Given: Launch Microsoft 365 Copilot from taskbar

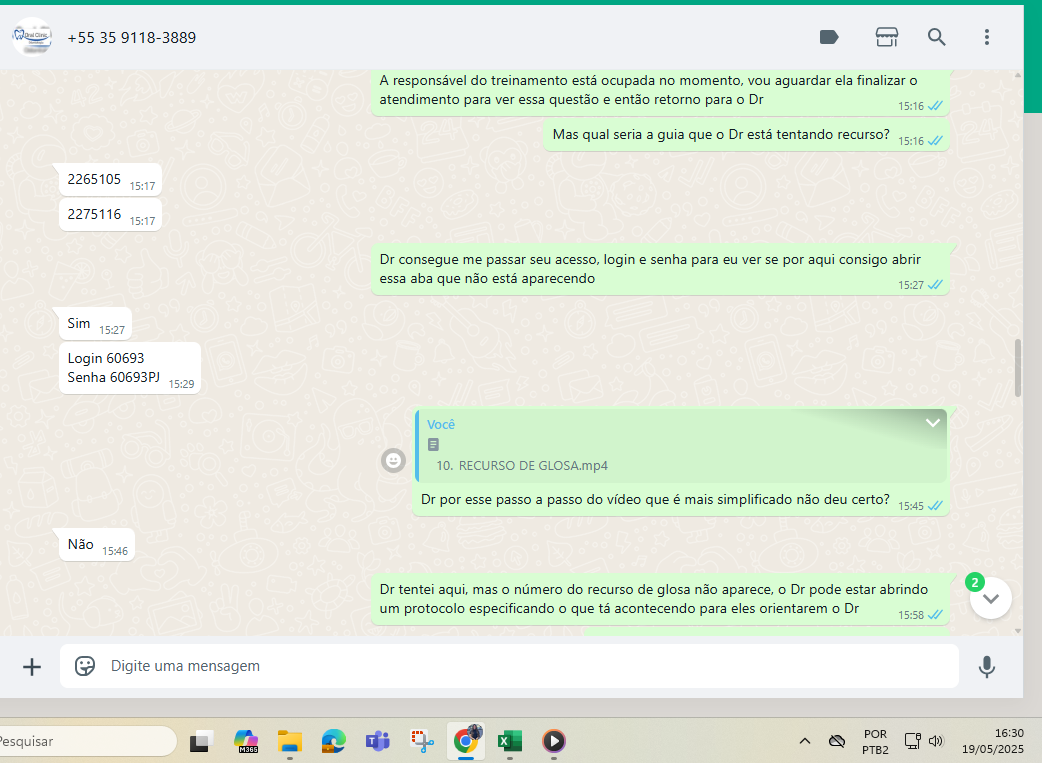Looking at the screenshot, I should click(x=246, y=741).
